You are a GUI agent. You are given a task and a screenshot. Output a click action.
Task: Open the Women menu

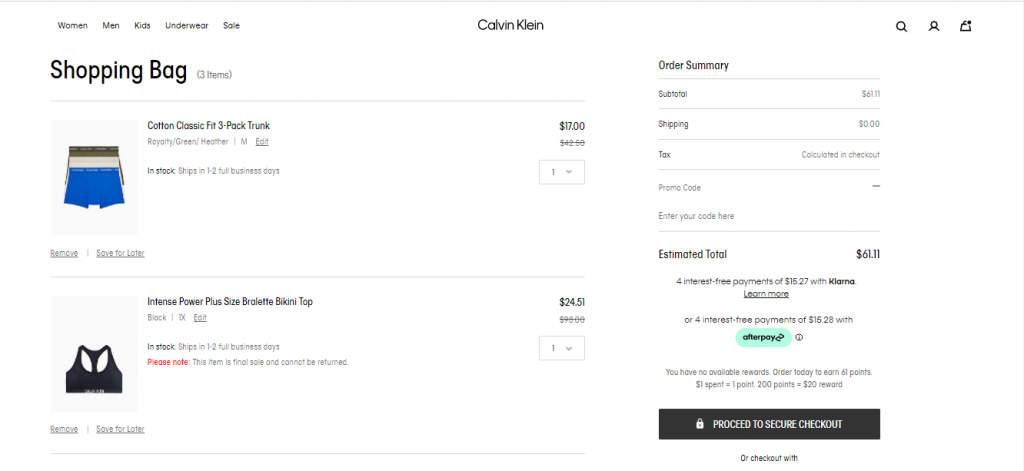point(72,26)
